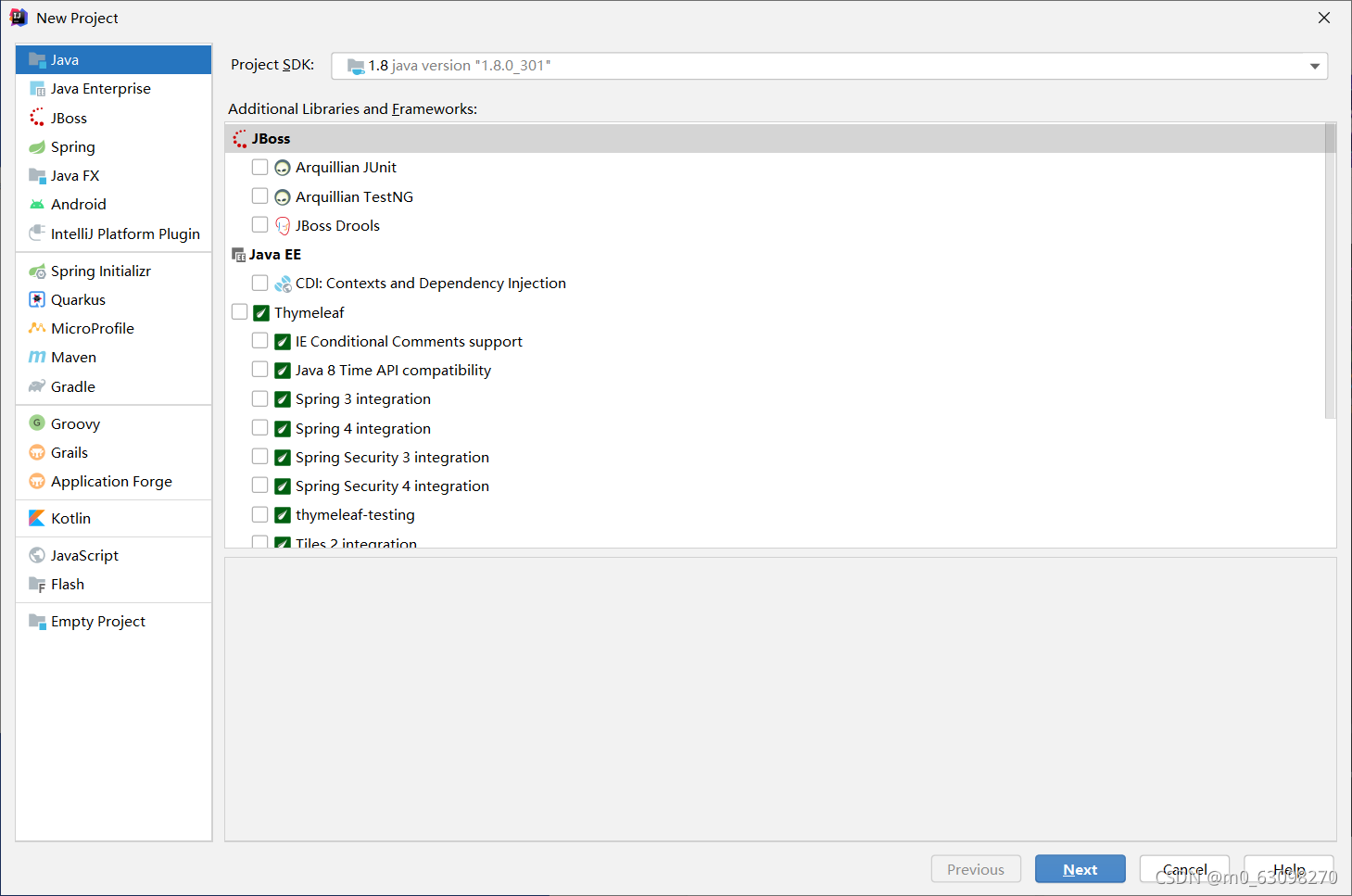Select the Gradle elephant icon
The height and width of the screenshot is (896, 1352).
point(37,386)
